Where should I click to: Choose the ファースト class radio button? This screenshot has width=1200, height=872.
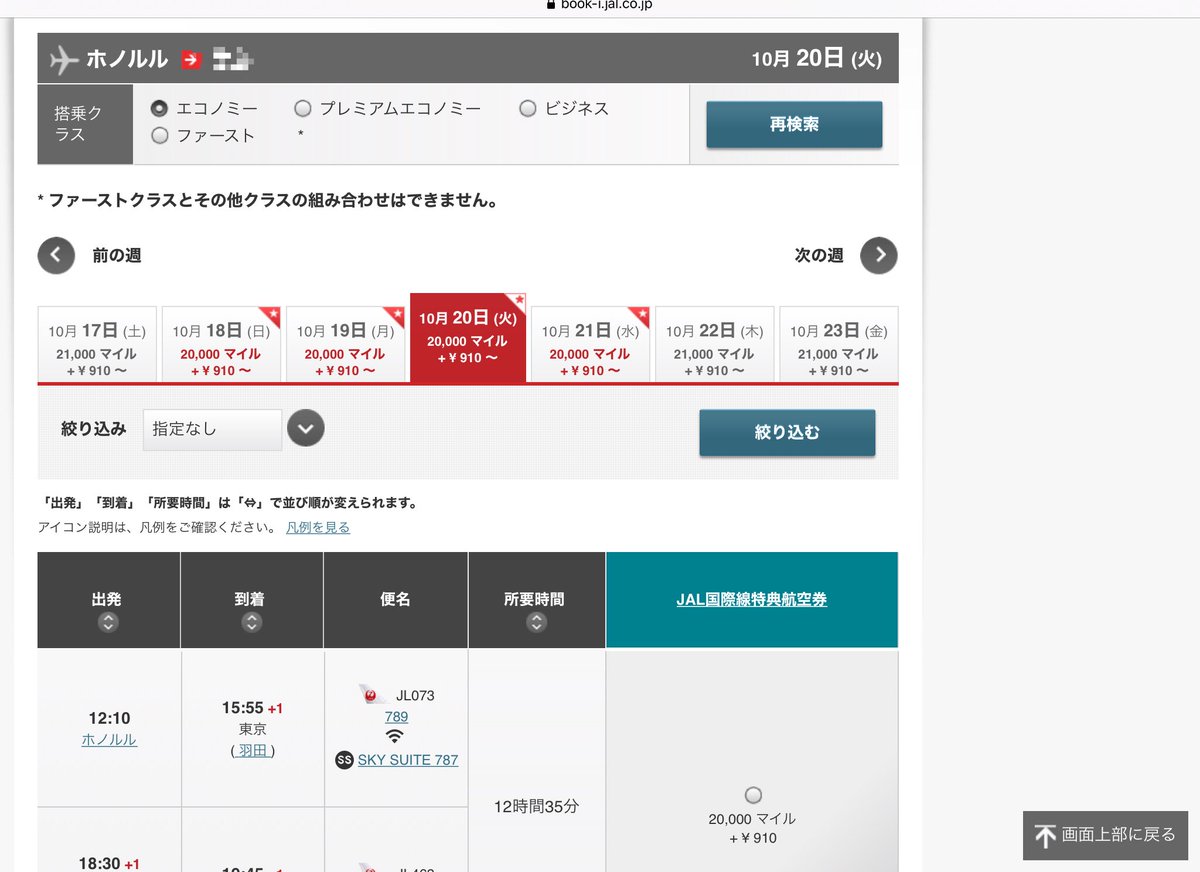(x=159, y=136)
